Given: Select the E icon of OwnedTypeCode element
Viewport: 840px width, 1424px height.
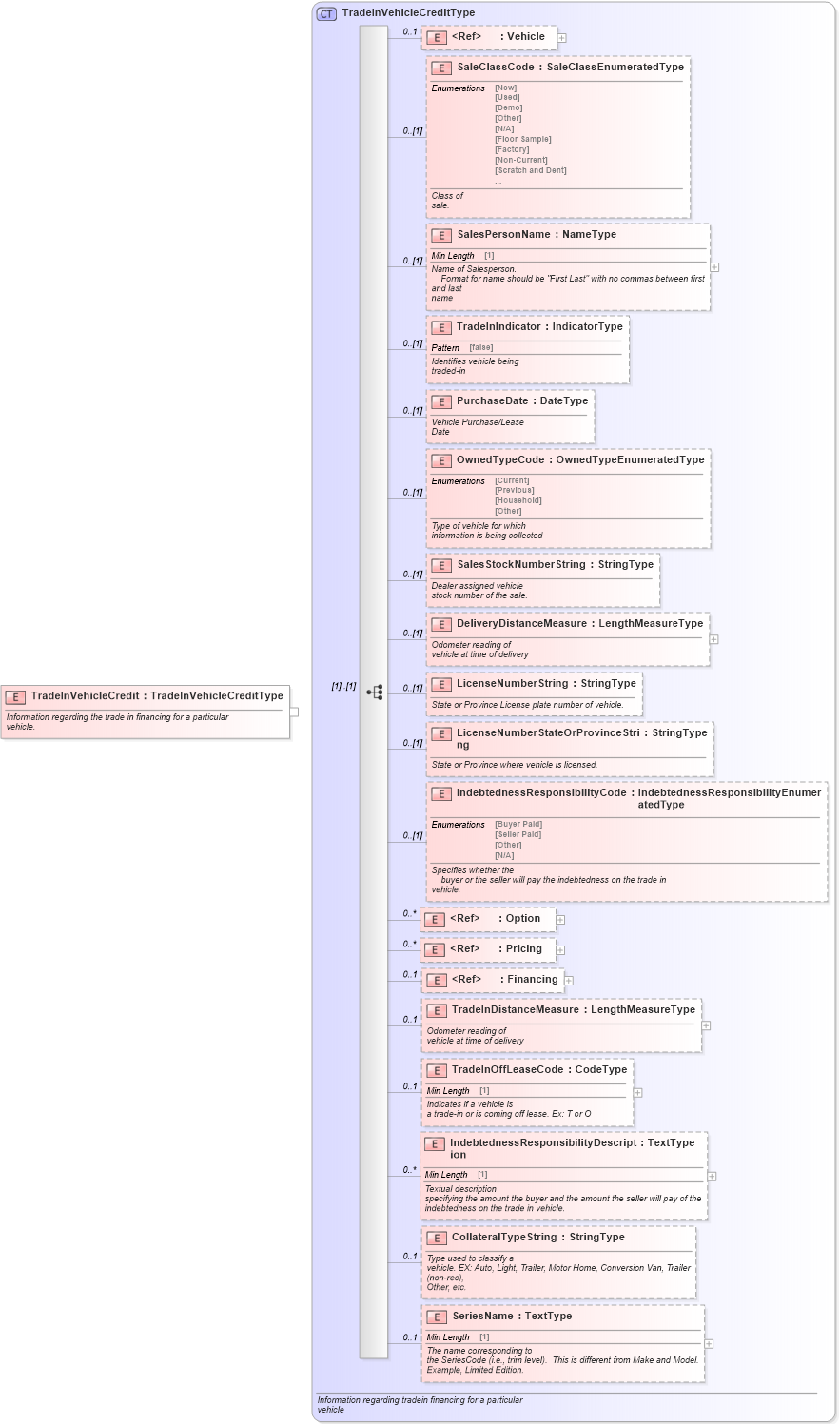Looking at the screenshot, I should click(x=440, y=460).
